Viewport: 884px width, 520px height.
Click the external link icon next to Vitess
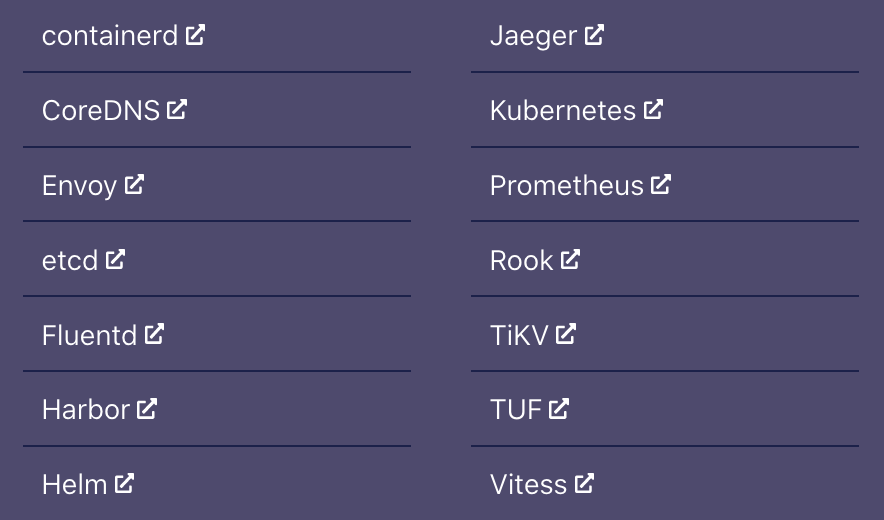[x=585, y=483]
